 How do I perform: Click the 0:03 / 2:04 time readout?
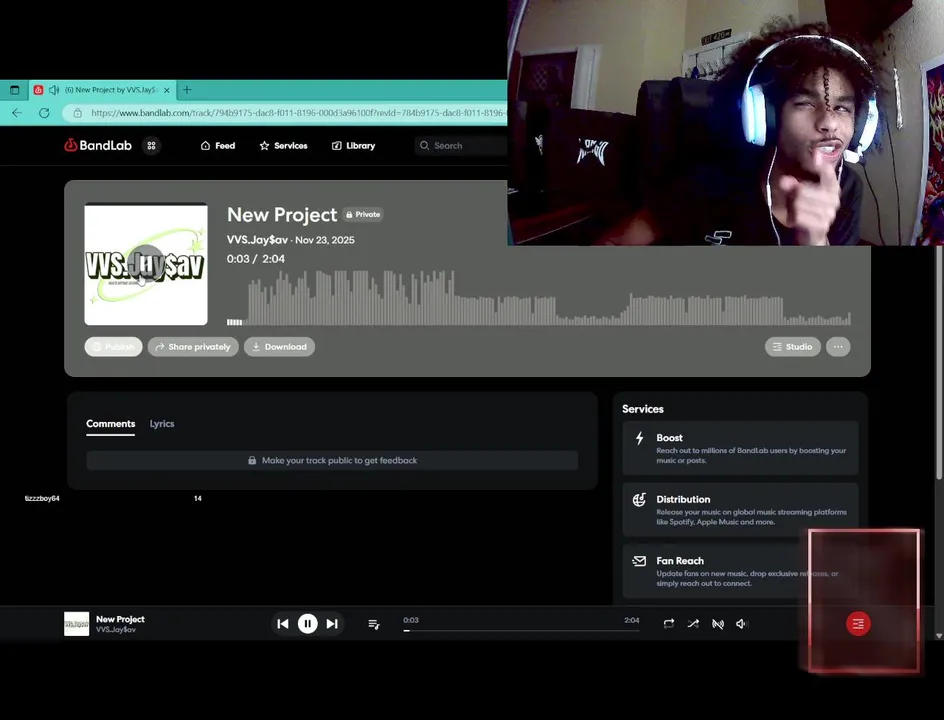(x=256, y=259)
